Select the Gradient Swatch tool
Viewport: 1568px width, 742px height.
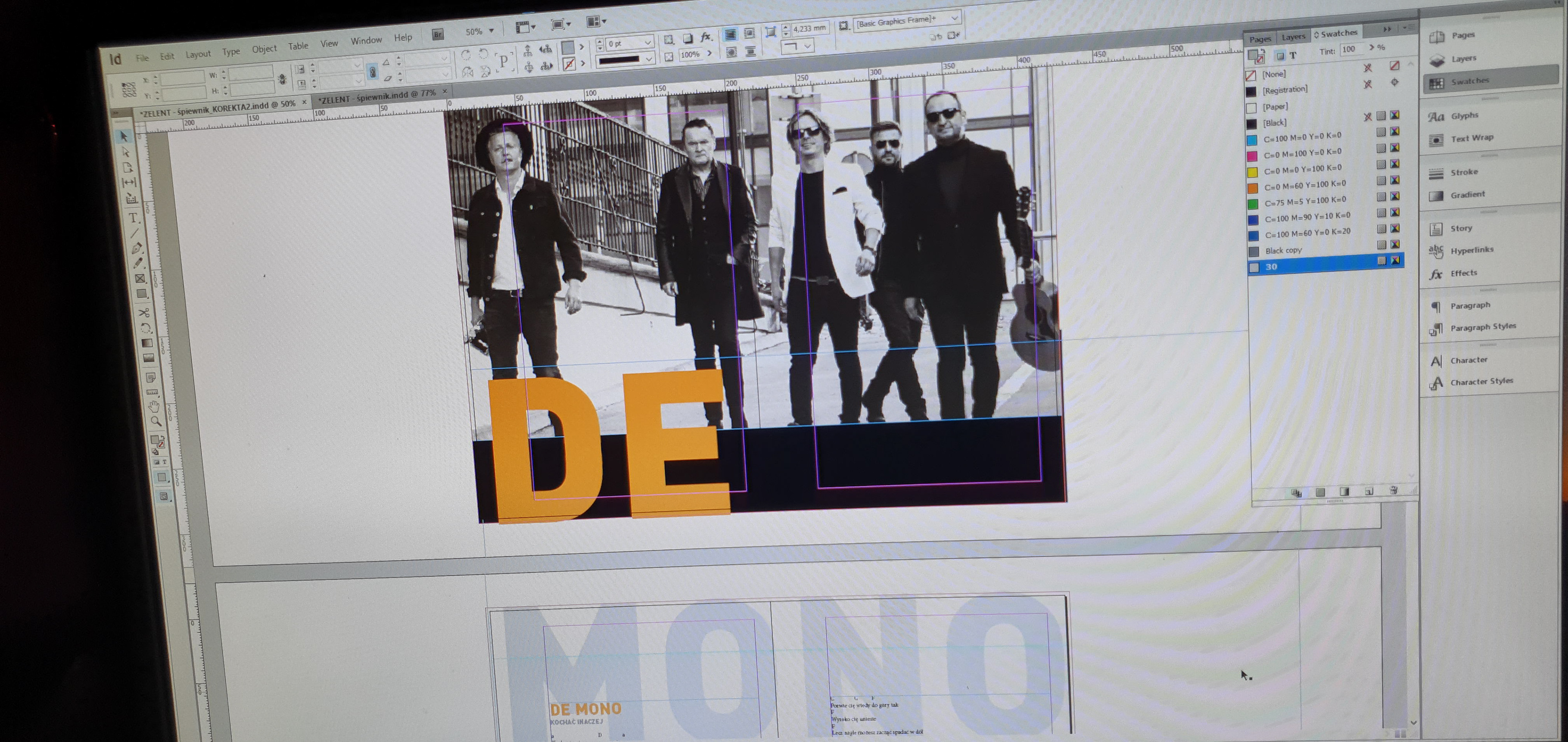[147, 343]
